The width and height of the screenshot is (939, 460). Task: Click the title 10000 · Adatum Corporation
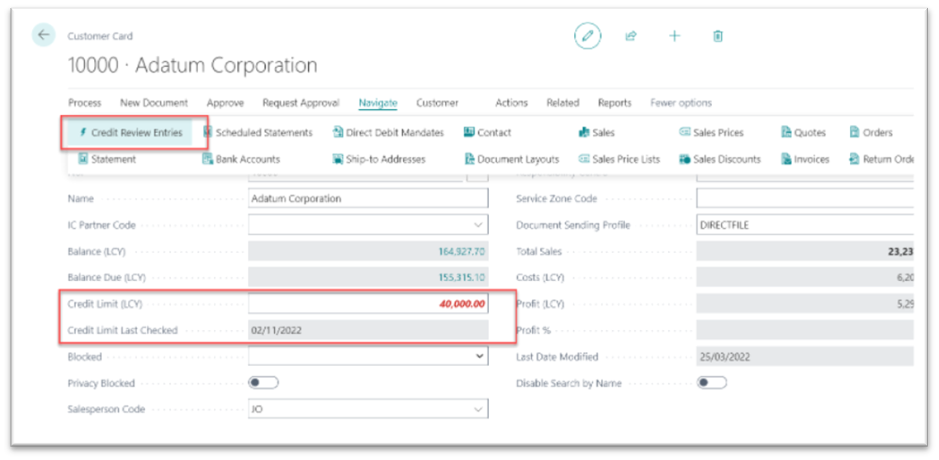click(192, 65)
